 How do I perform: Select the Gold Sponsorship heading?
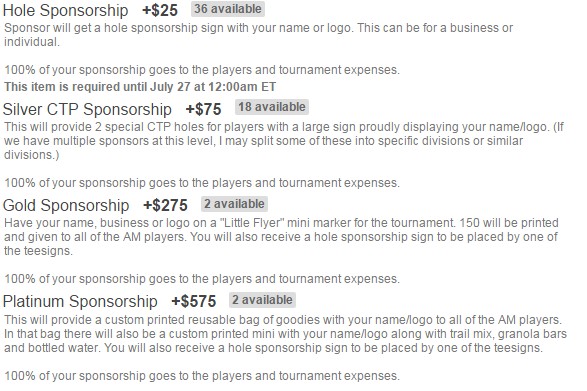(x=66, y=205)
